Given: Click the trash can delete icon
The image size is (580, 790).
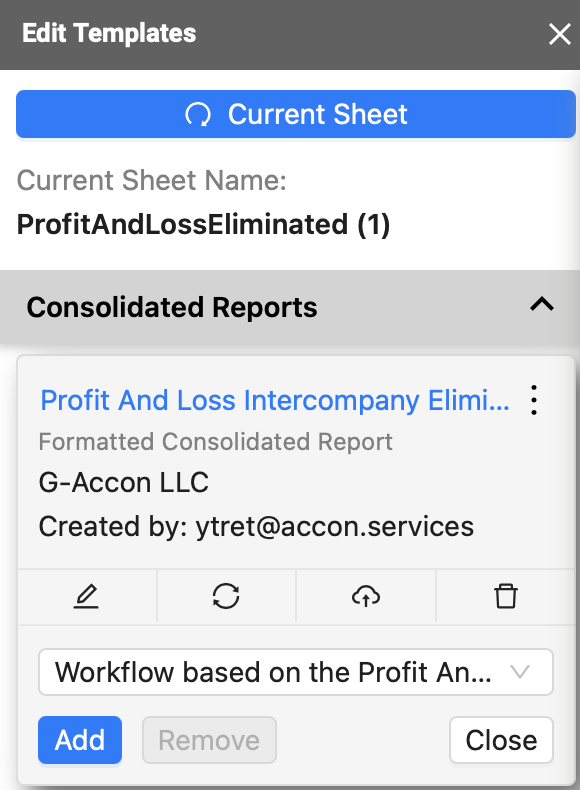Looking at the screenshot, I should point(505,596).
